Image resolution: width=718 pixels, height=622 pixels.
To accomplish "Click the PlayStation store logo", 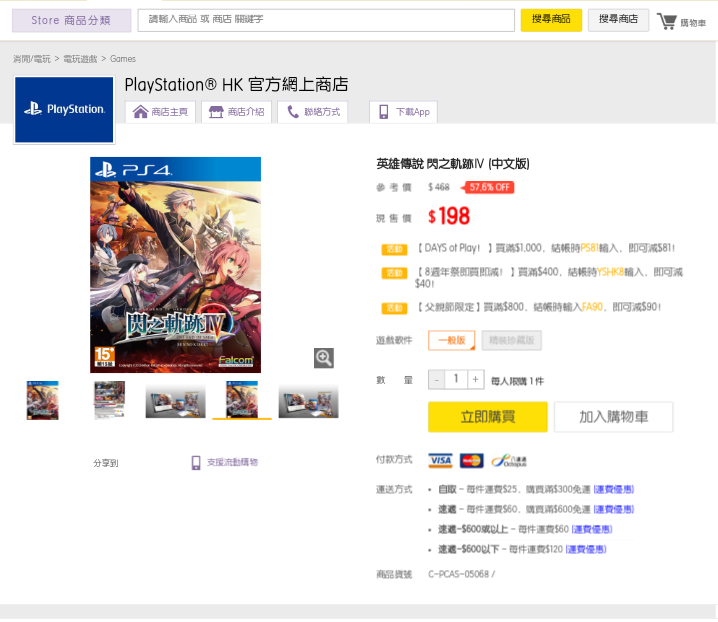I will click(x=64, y=109).
